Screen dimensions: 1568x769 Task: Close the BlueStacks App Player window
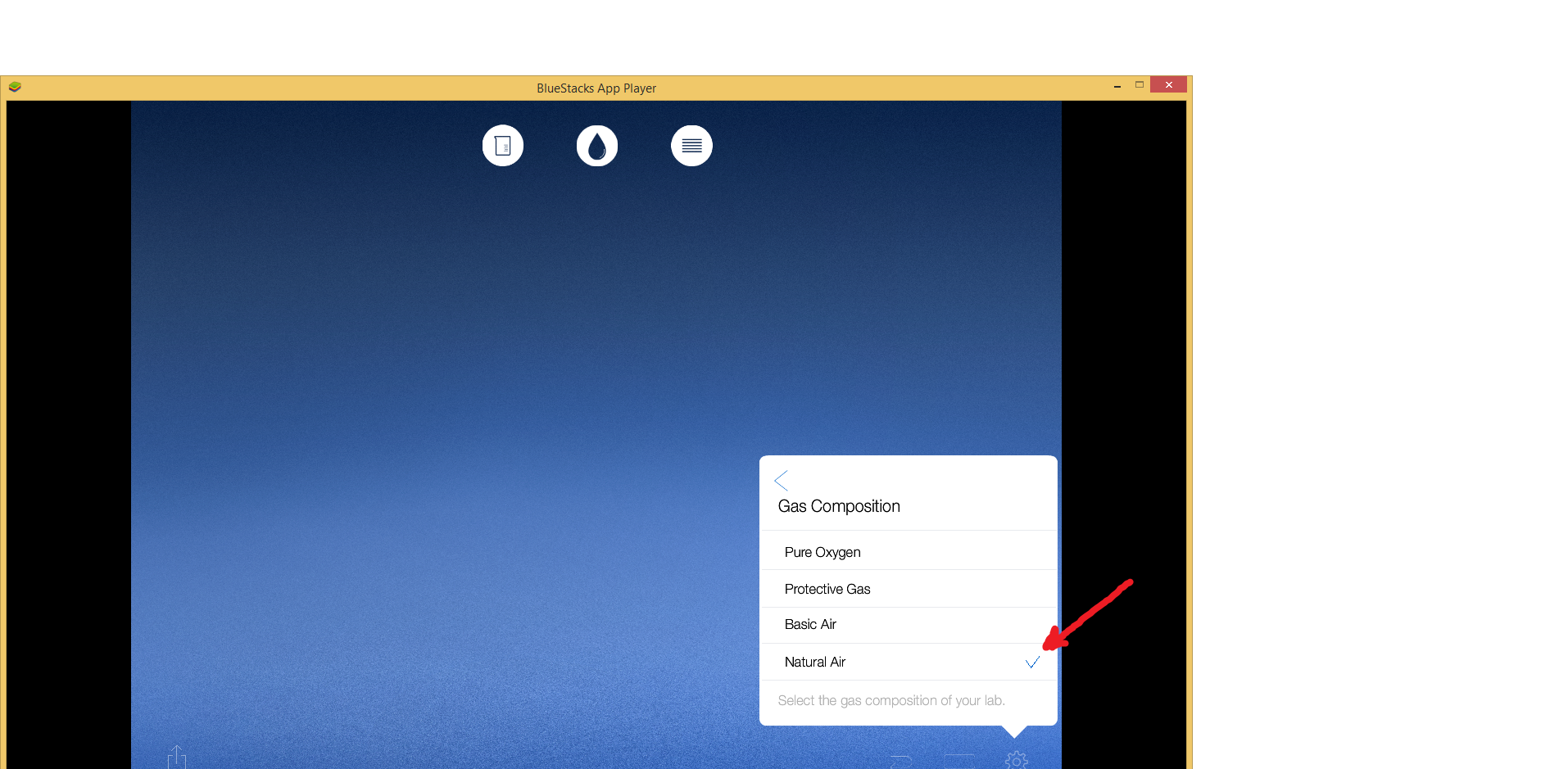1168,84
